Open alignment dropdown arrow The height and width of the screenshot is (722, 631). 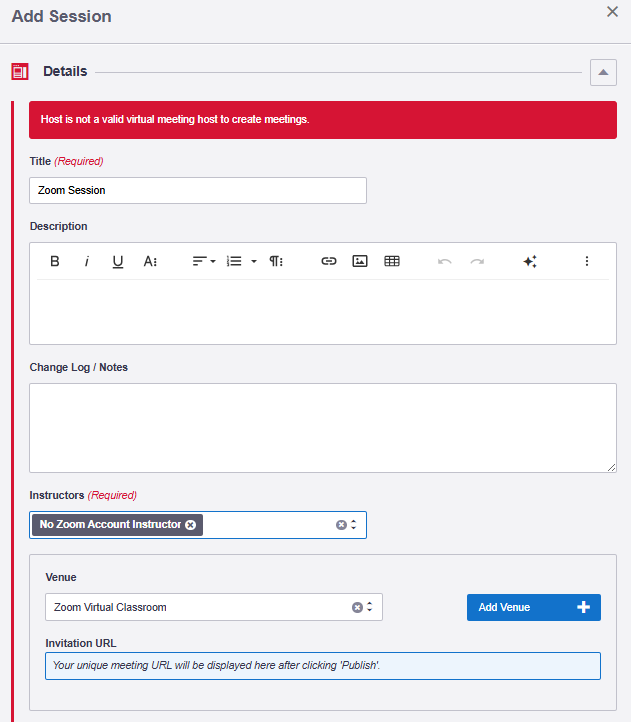point(213,261)
